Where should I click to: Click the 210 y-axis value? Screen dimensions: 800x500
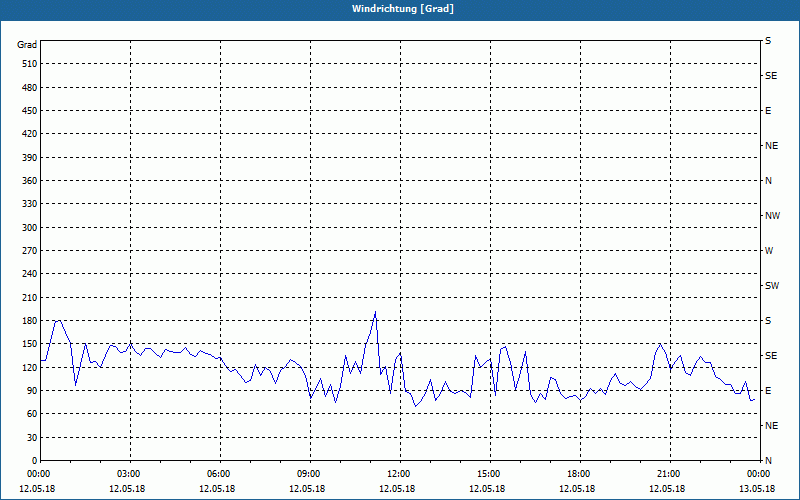click(30, 297)
